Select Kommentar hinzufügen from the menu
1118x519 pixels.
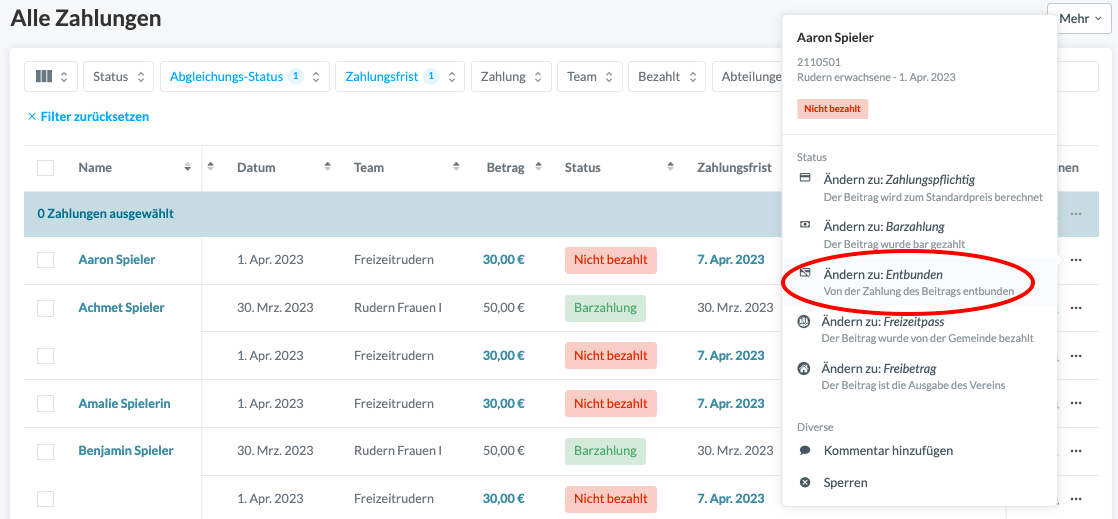click(888, 451)
